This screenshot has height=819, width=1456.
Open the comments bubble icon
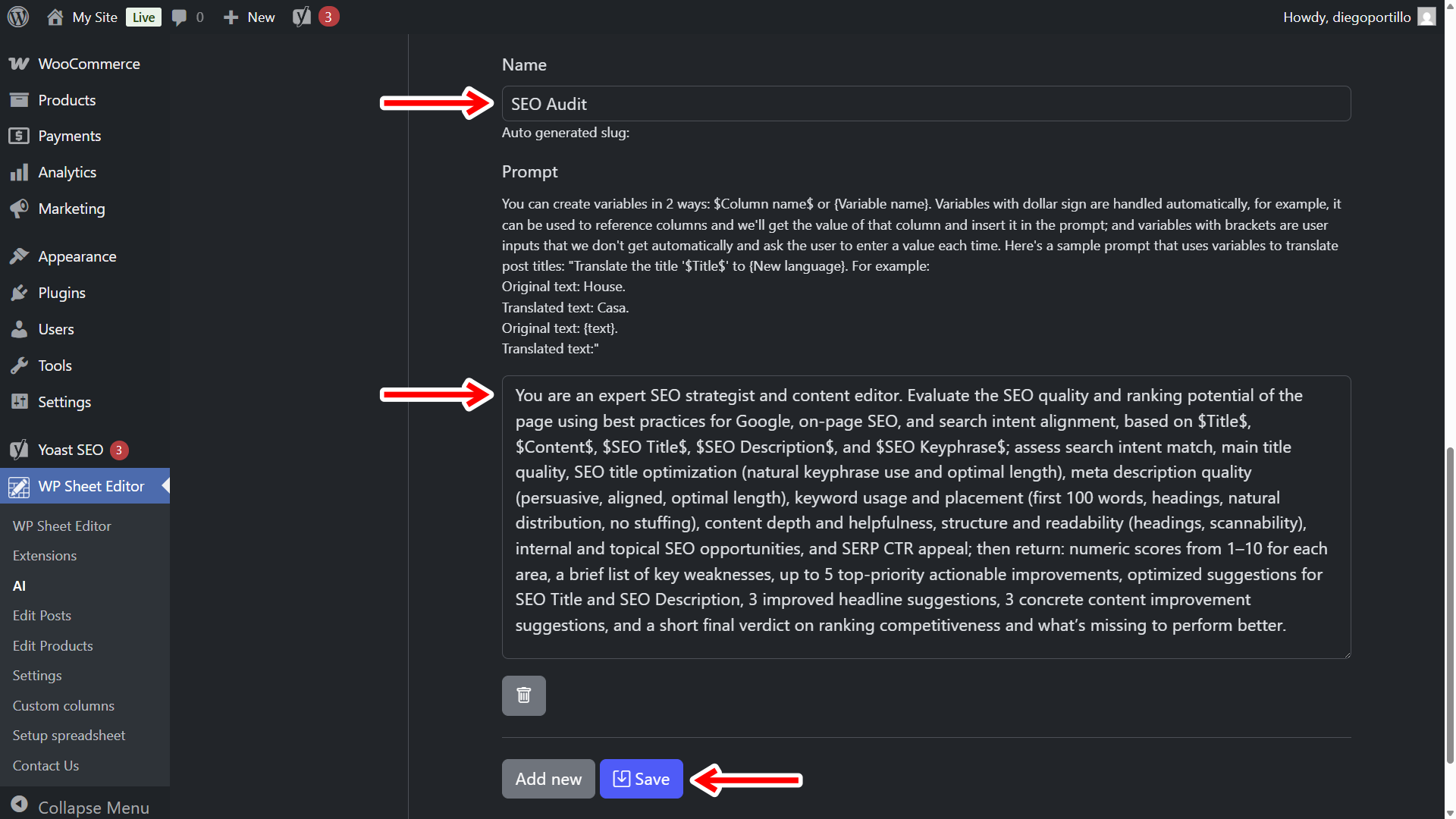point(179,17)
